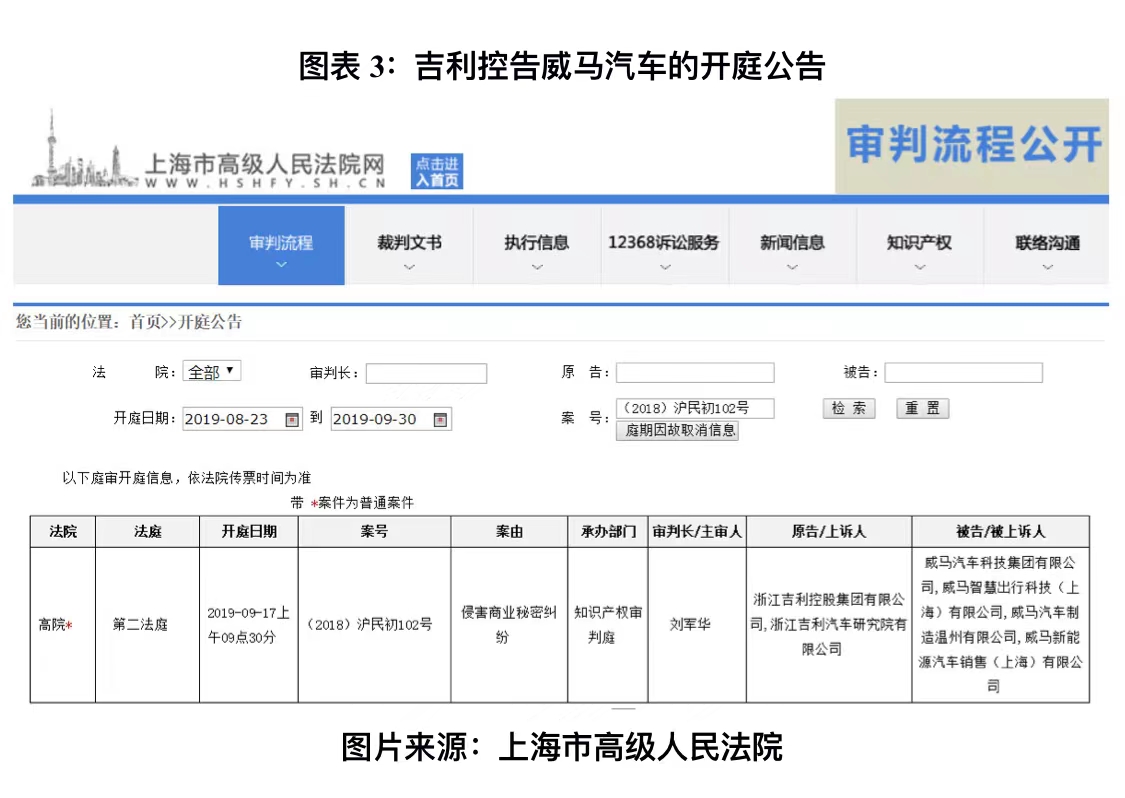Click the 点击进入首页 badge
The image size is (1125, 798).
tap(435, 168)
